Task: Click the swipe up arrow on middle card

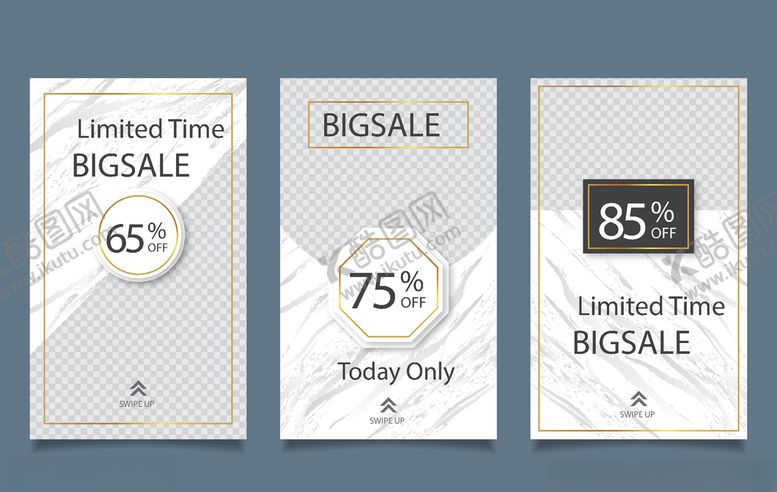Action: [x=388, y=405]
